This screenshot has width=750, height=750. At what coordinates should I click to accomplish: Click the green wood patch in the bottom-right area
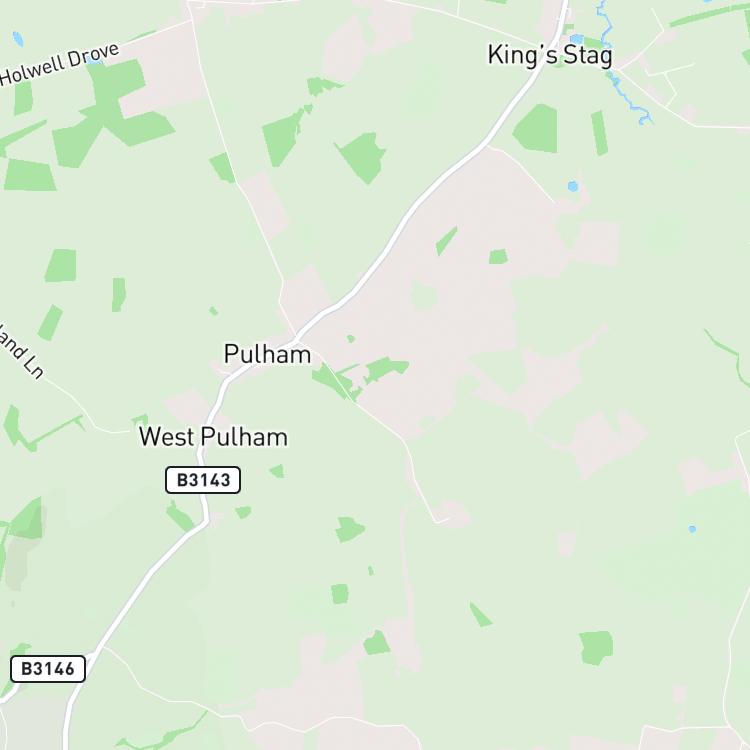coord(596,648)
